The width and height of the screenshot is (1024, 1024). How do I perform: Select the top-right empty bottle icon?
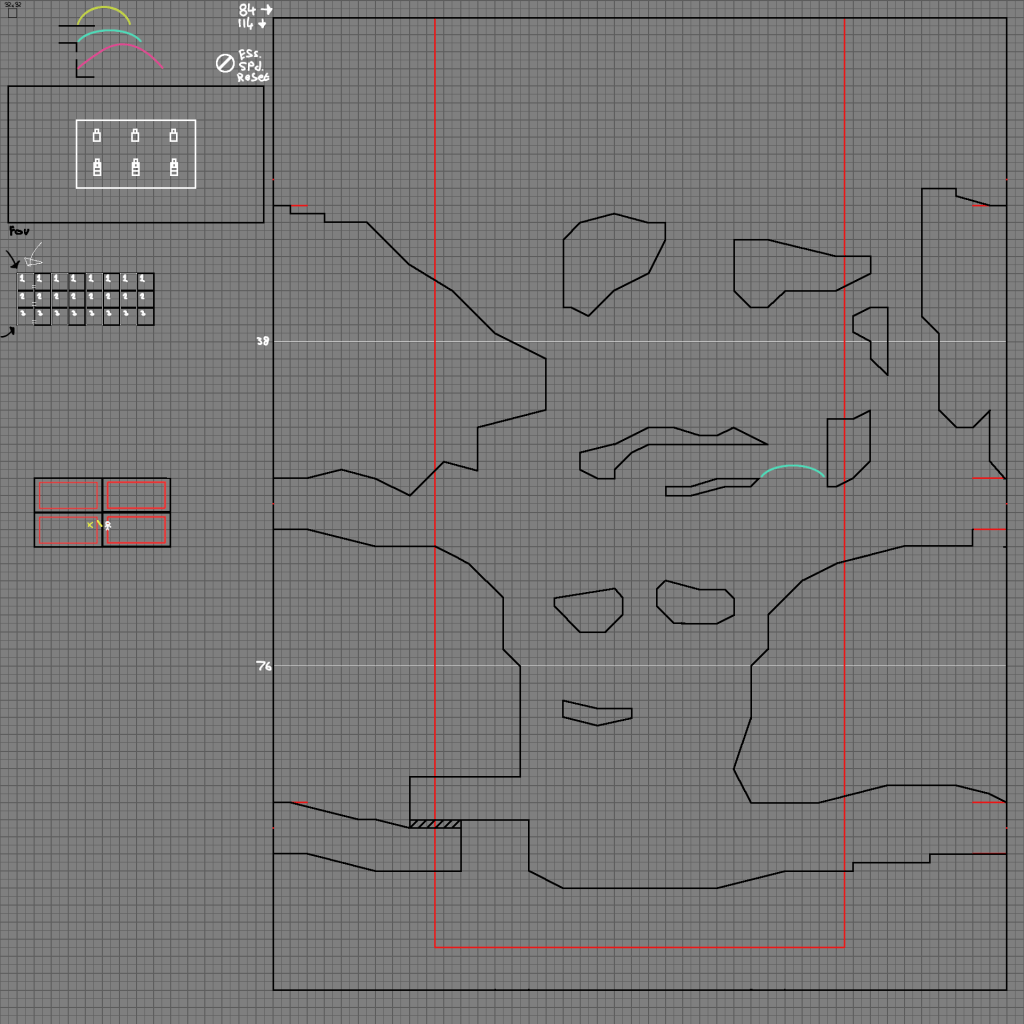click(x=174, y=135)
